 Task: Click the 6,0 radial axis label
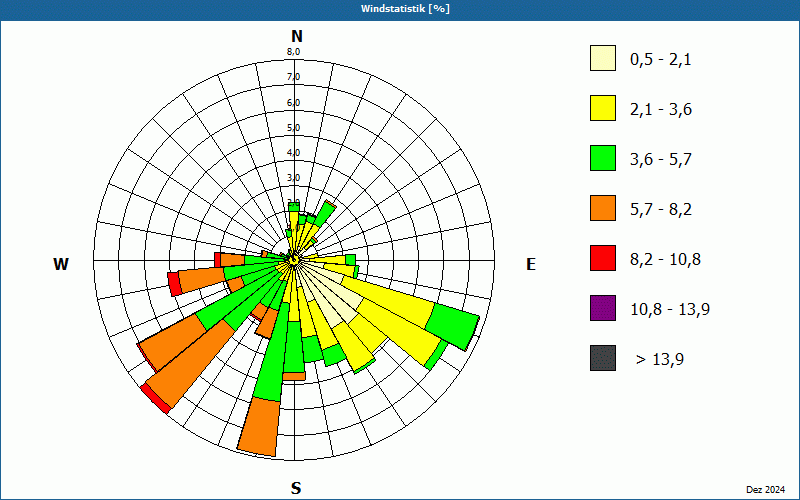click(x=293, y=103)
